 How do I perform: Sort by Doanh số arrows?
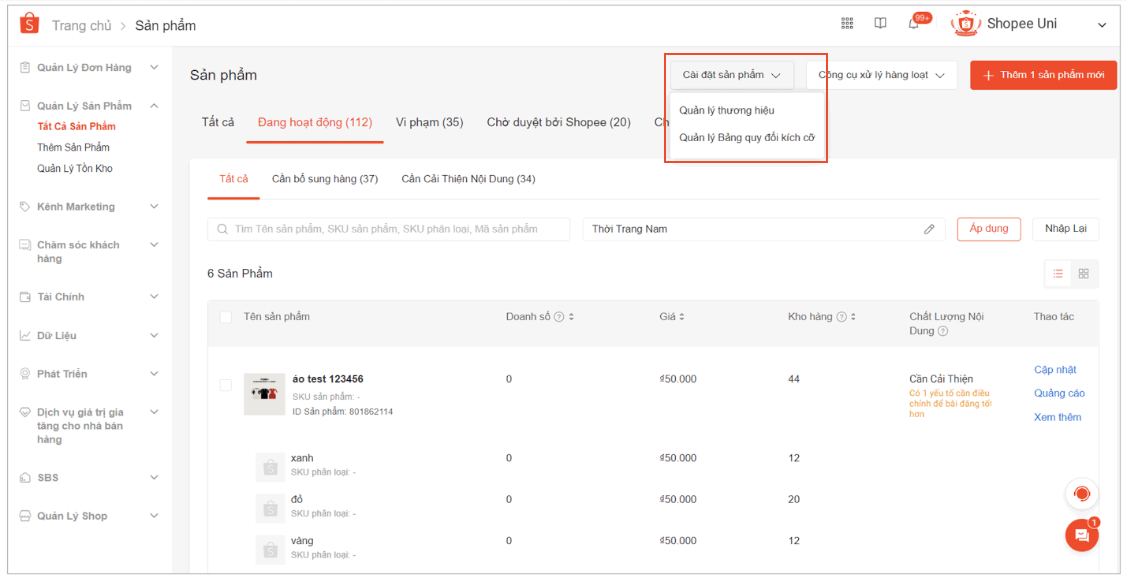point(571,317)
